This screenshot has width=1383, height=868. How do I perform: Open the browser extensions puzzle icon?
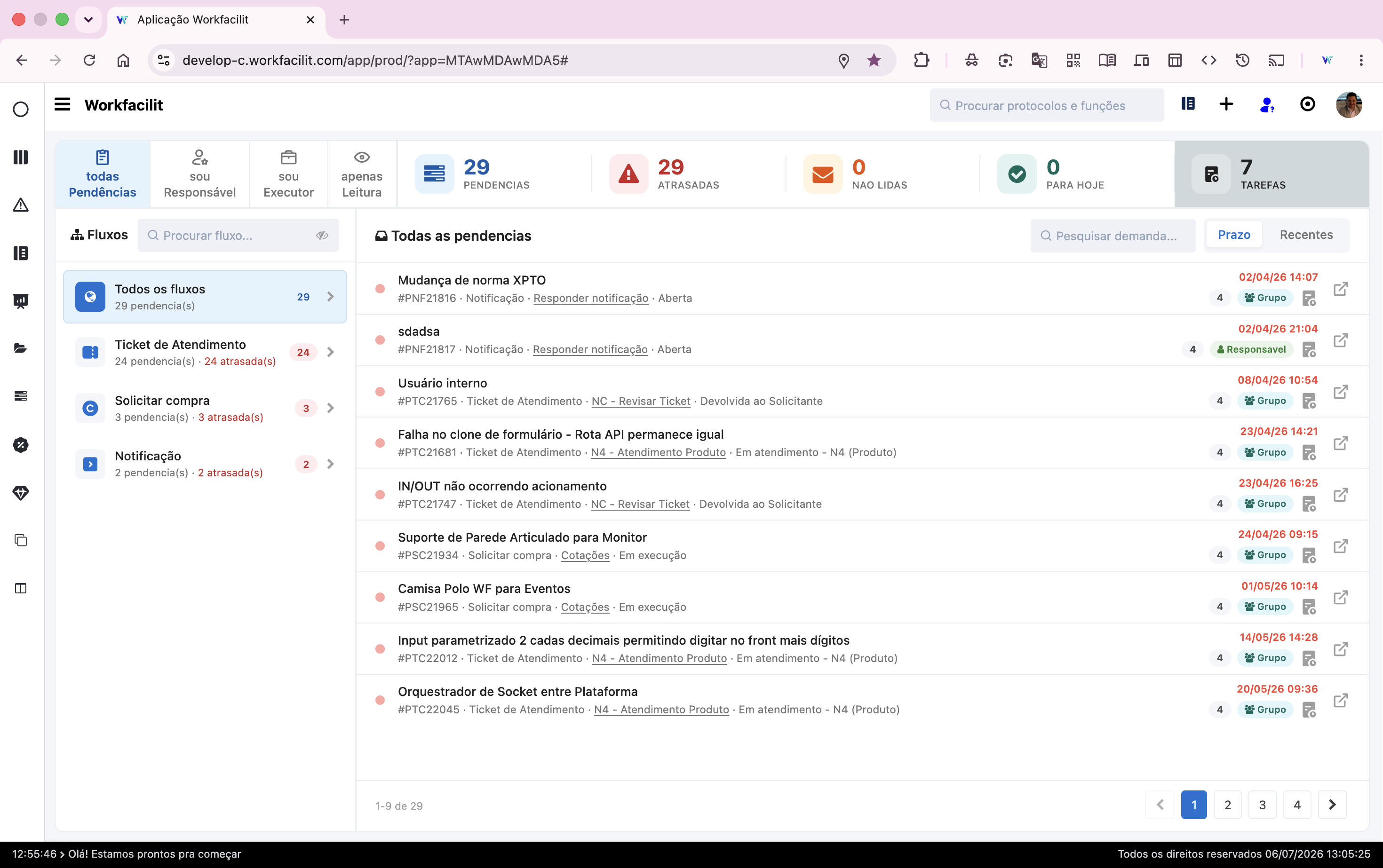pos(921,60)
